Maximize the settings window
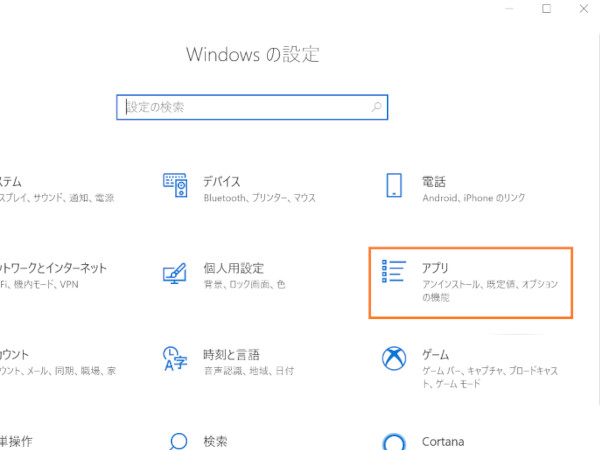The image size is (600, 450). (546, 8)
